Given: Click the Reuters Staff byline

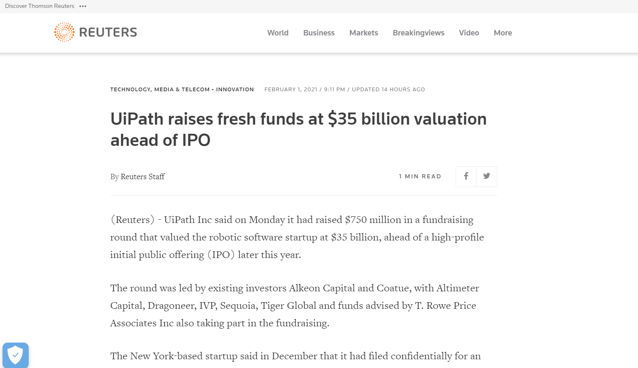Looking at the screenshot, I should click(x=142, y=177).
